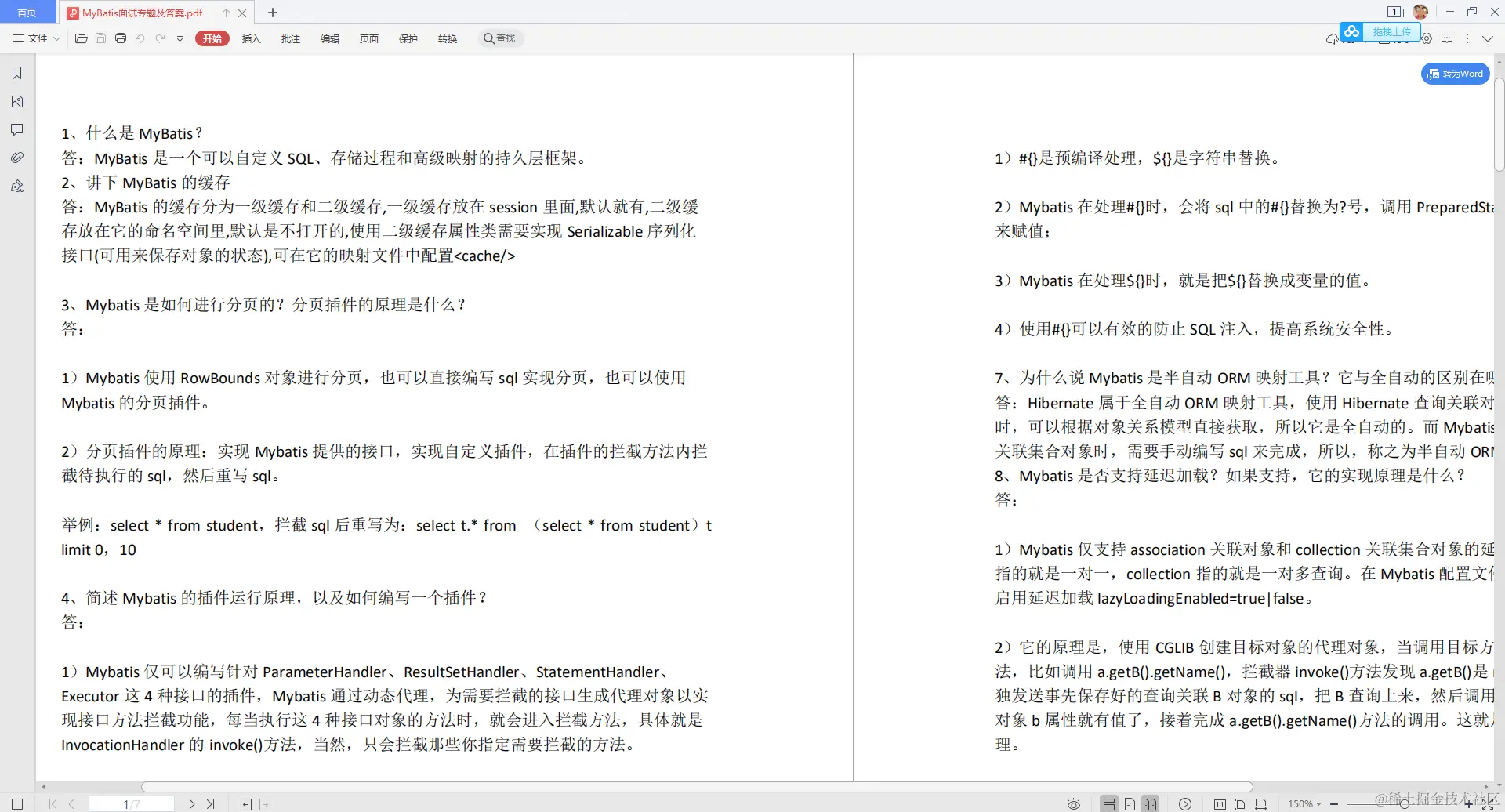
Task: Open the 文件 menu
Action: point(31,38)
